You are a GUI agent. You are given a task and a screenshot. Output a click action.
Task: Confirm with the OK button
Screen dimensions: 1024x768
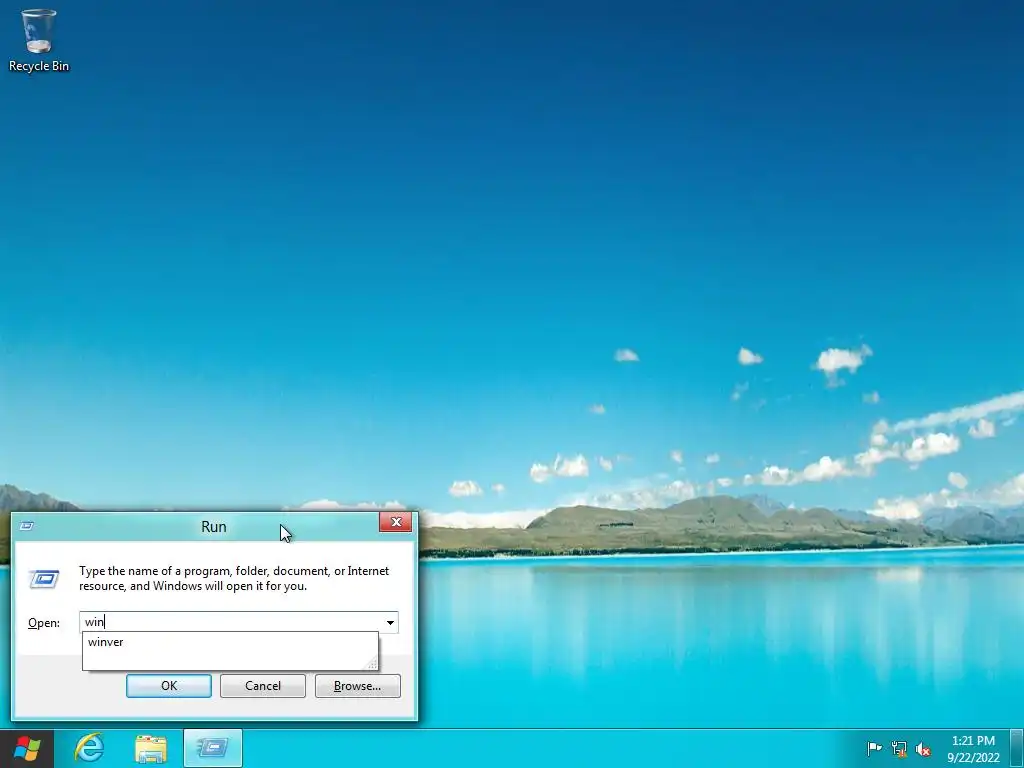168,686
